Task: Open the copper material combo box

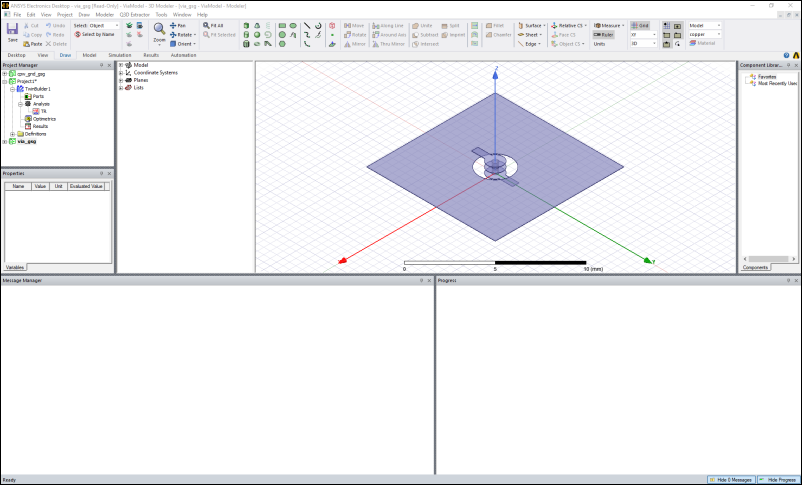Action: click(705, 34)
